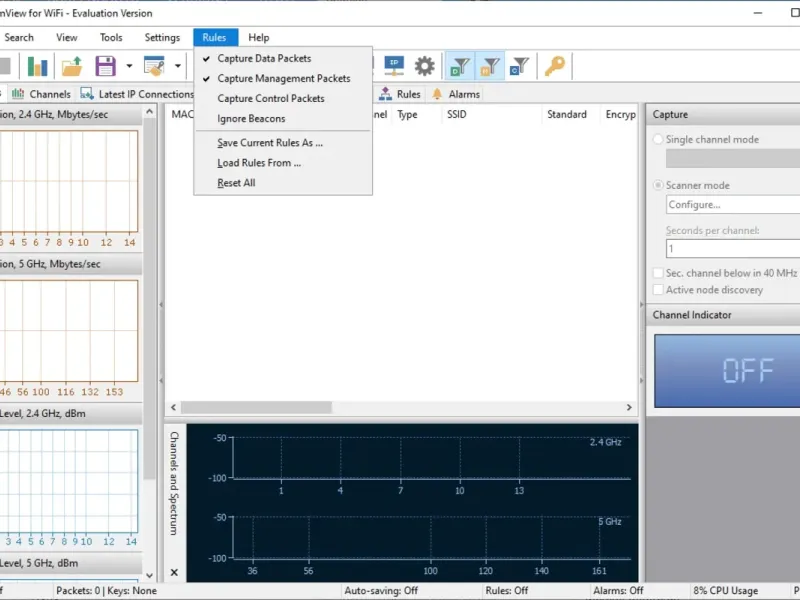Click the Seconds per channel input field

732,249
